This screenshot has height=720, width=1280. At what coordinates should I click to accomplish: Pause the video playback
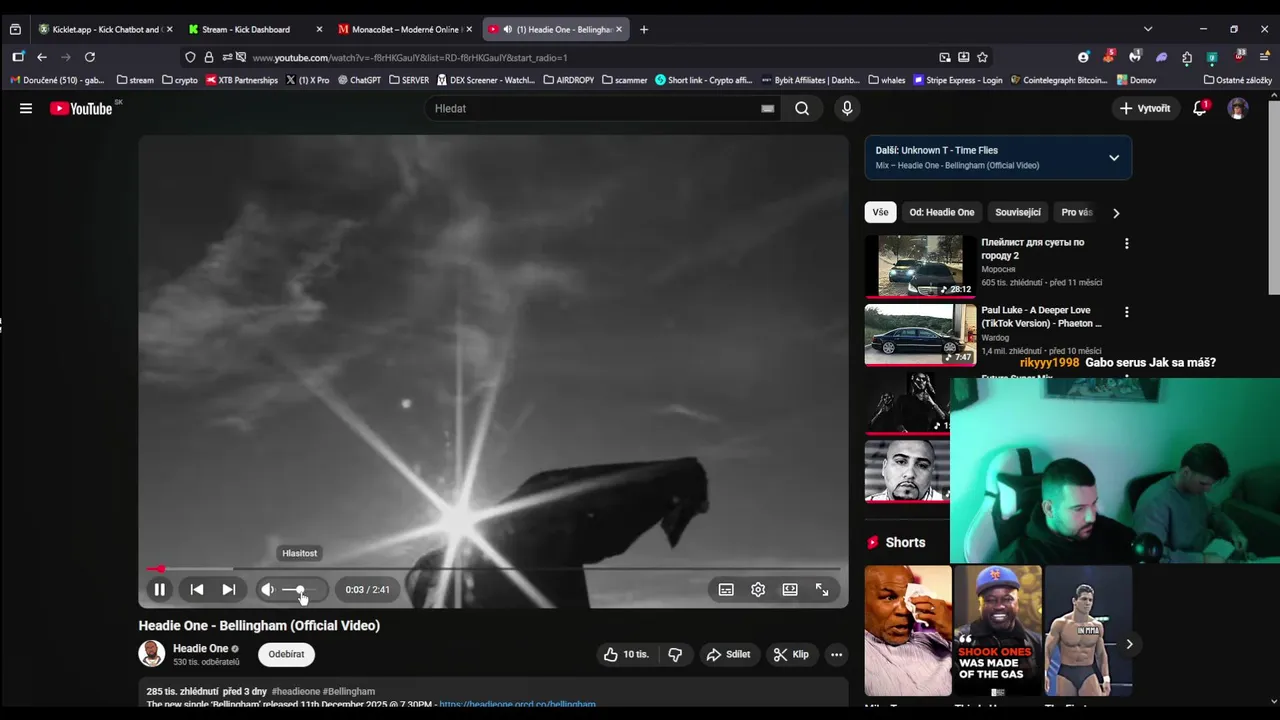click(x=159, y=590)
